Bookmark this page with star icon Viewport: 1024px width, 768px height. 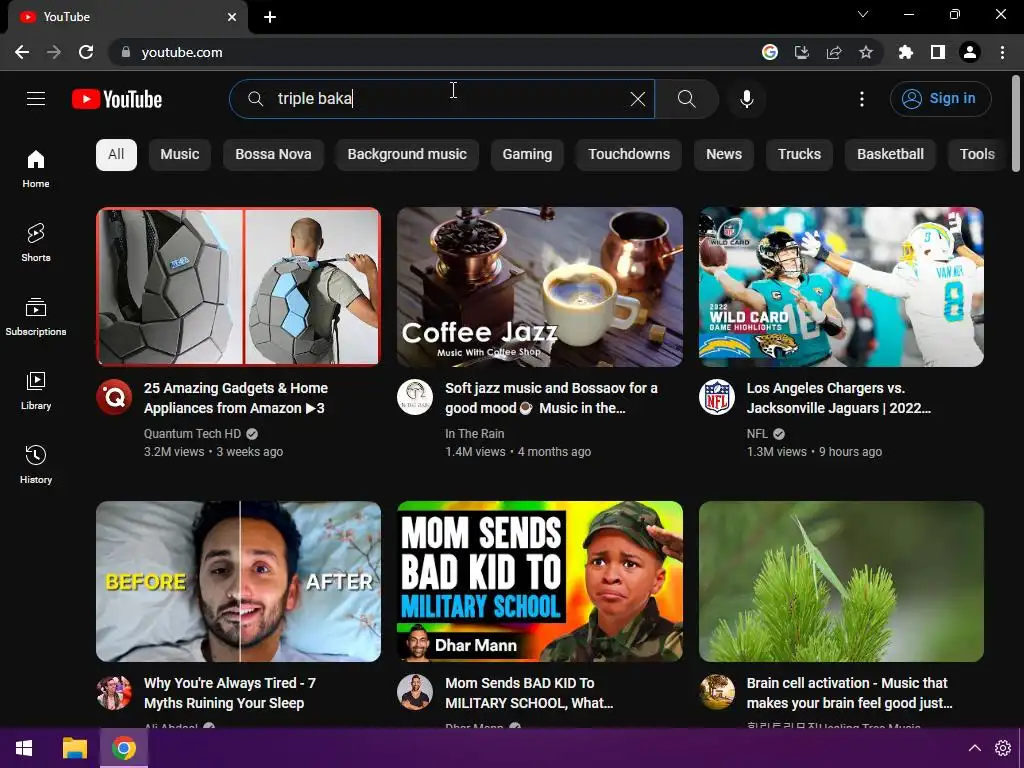coord(865,52)
